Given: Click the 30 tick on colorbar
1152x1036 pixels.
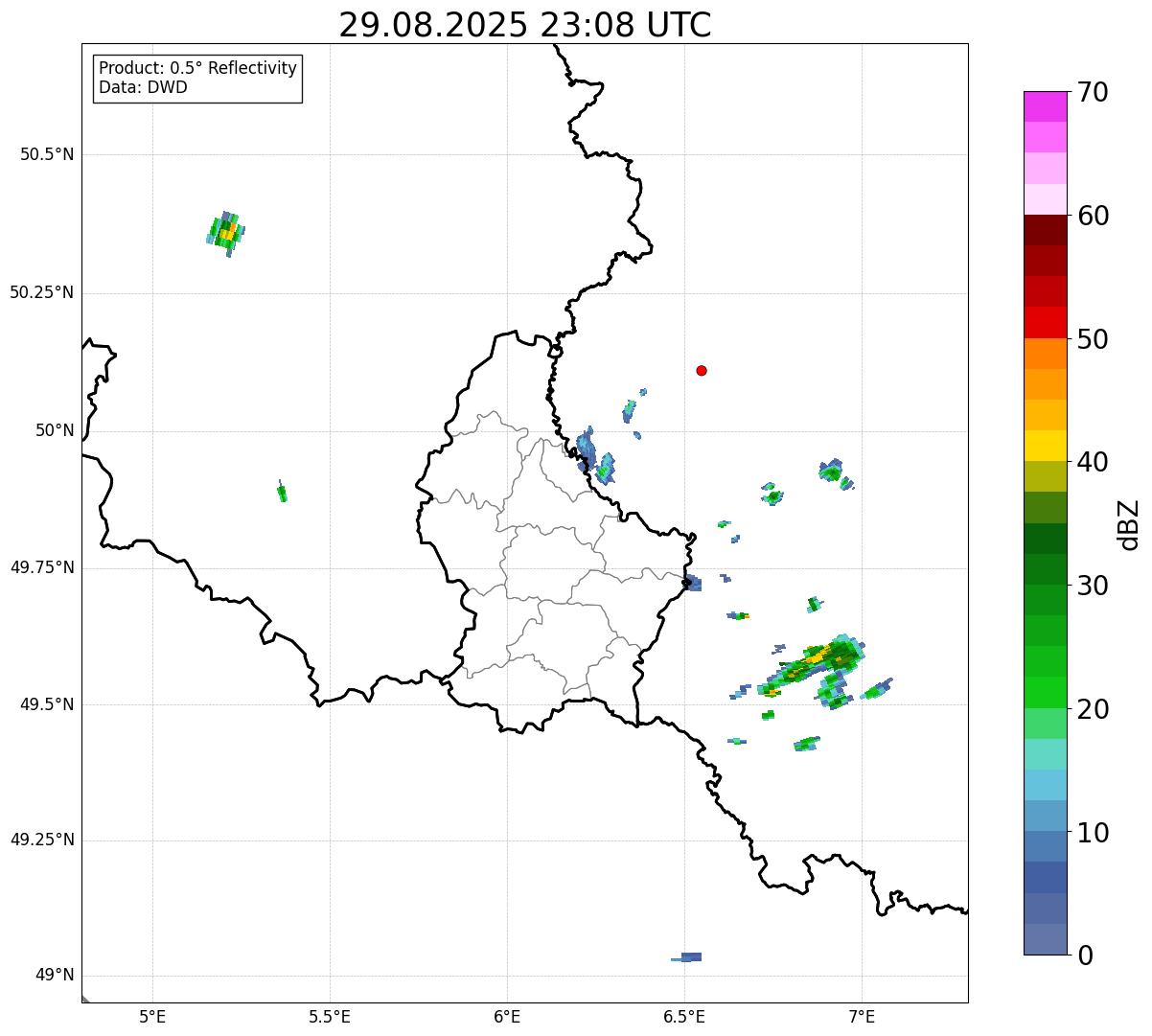Looking at the screenshot, I should pos(1093,586).
